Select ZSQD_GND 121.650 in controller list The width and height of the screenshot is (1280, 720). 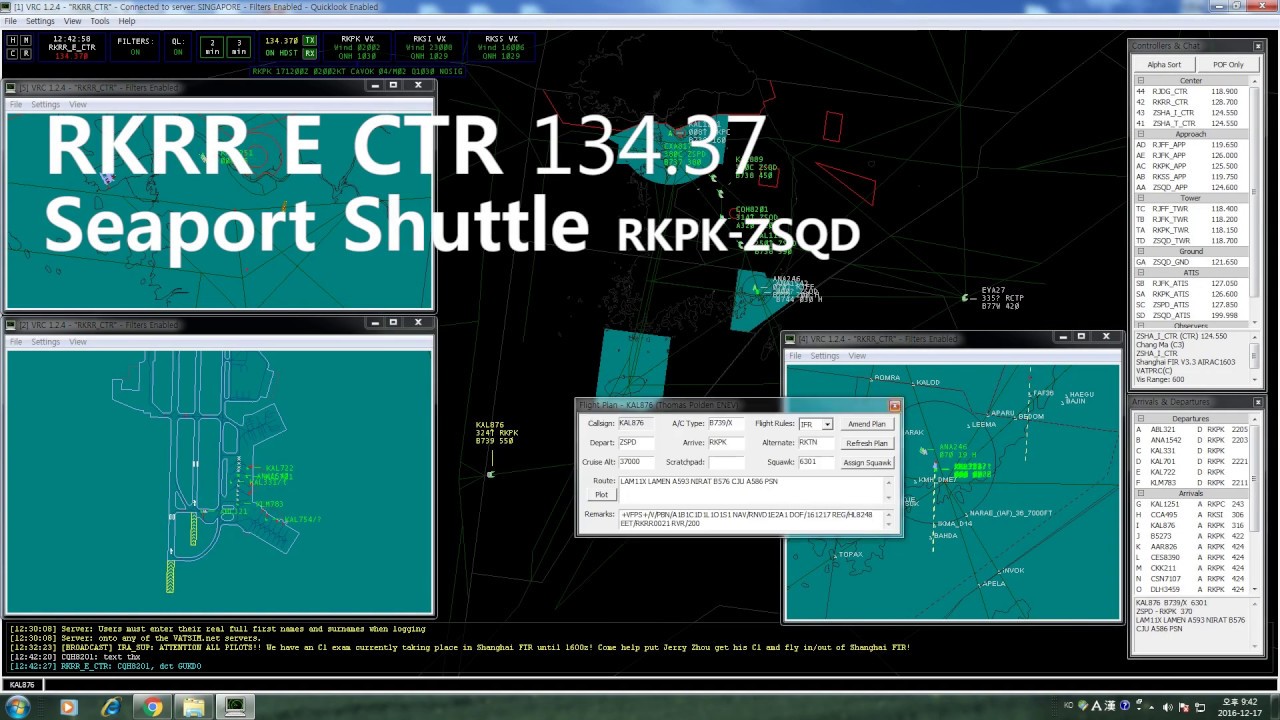pyautogui.click(x=1191, y=262)
